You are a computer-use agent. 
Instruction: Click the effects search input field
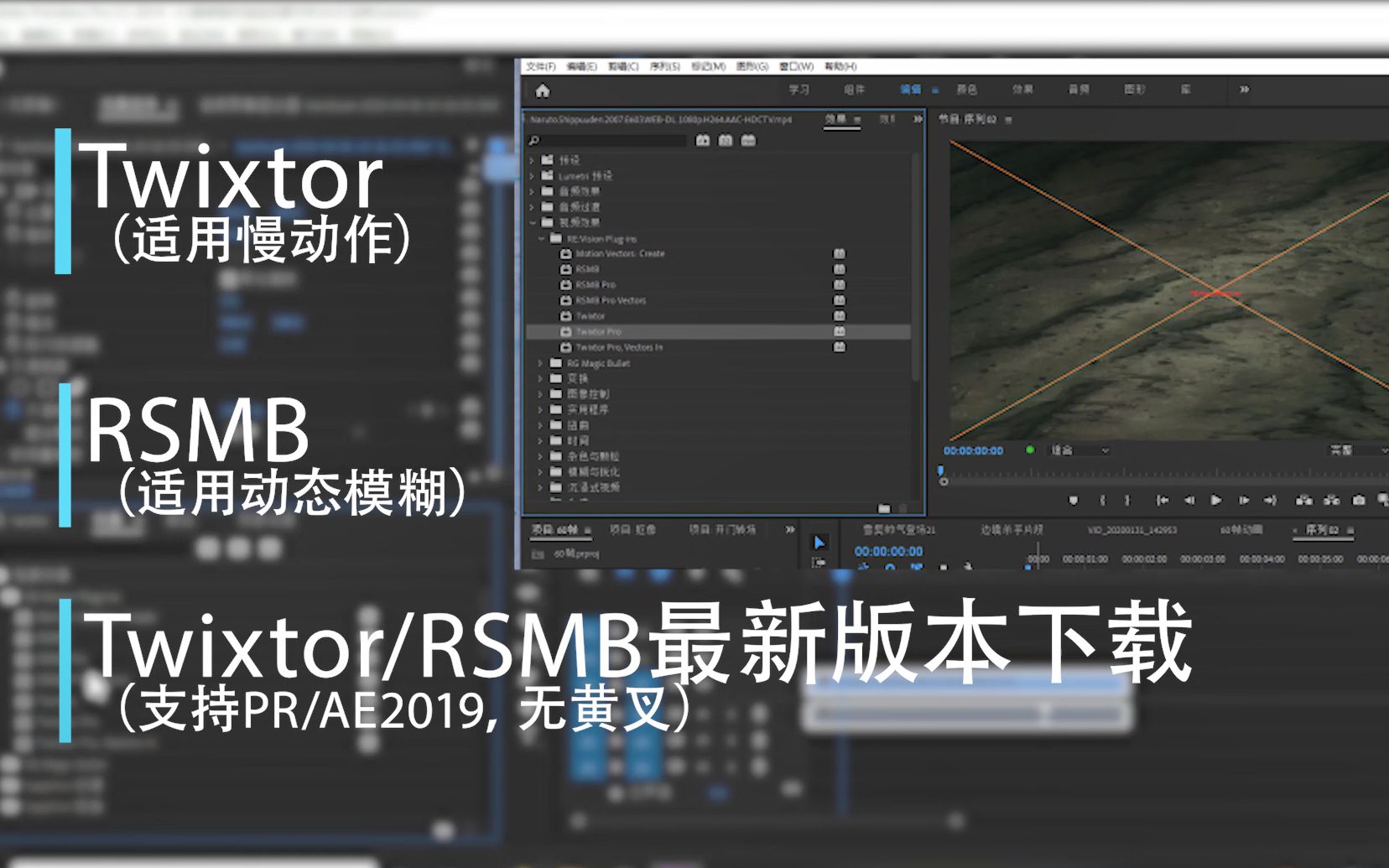tap(613, 141)
